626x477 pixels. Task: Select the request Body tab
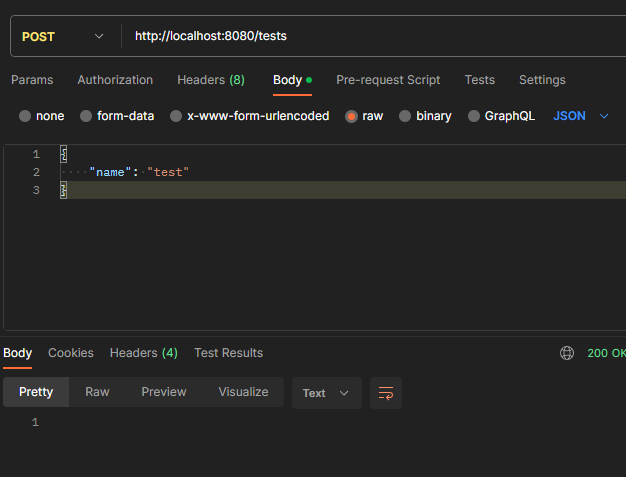[292, 80]
